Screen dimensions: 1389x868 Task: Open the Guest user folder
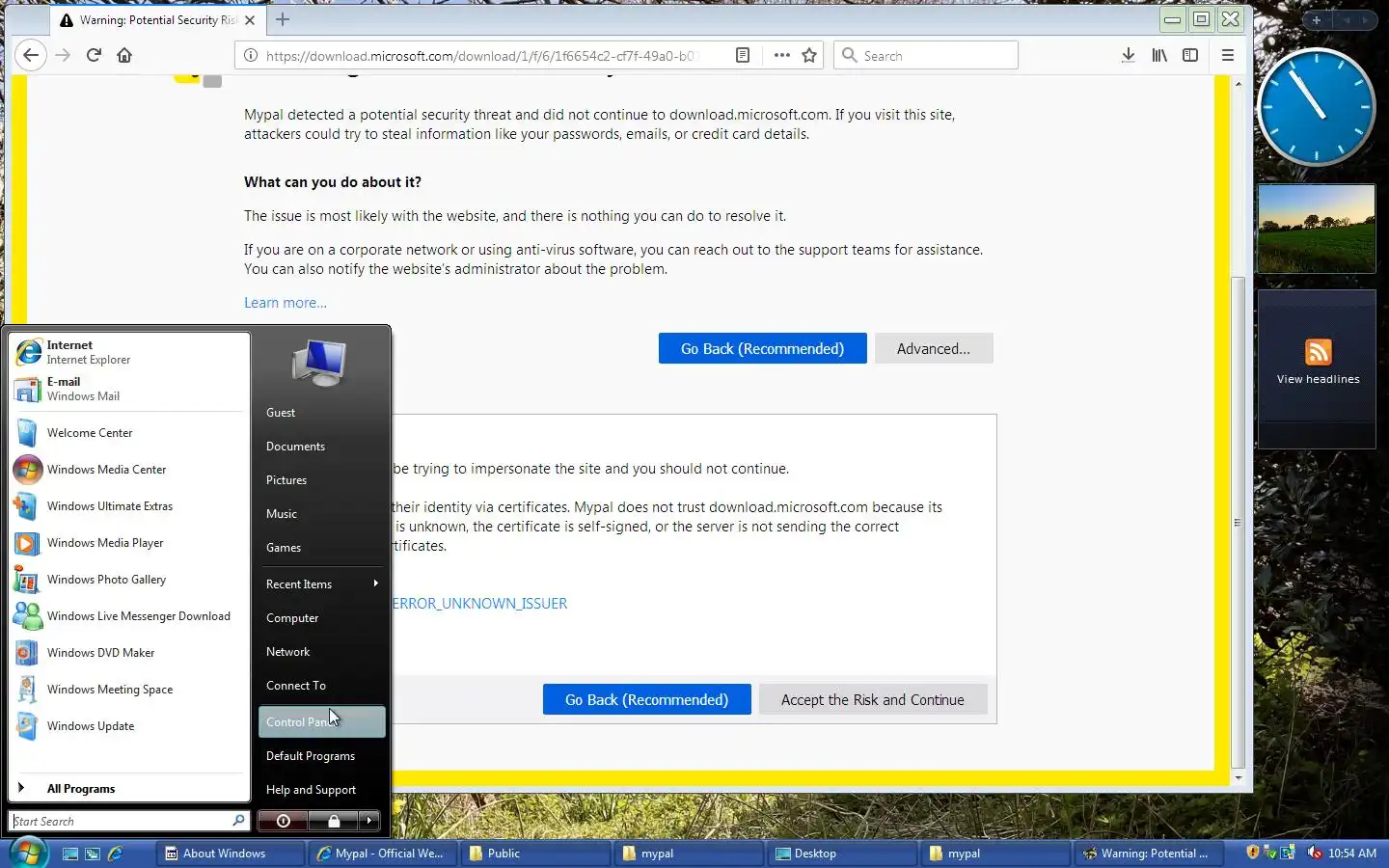321,413
